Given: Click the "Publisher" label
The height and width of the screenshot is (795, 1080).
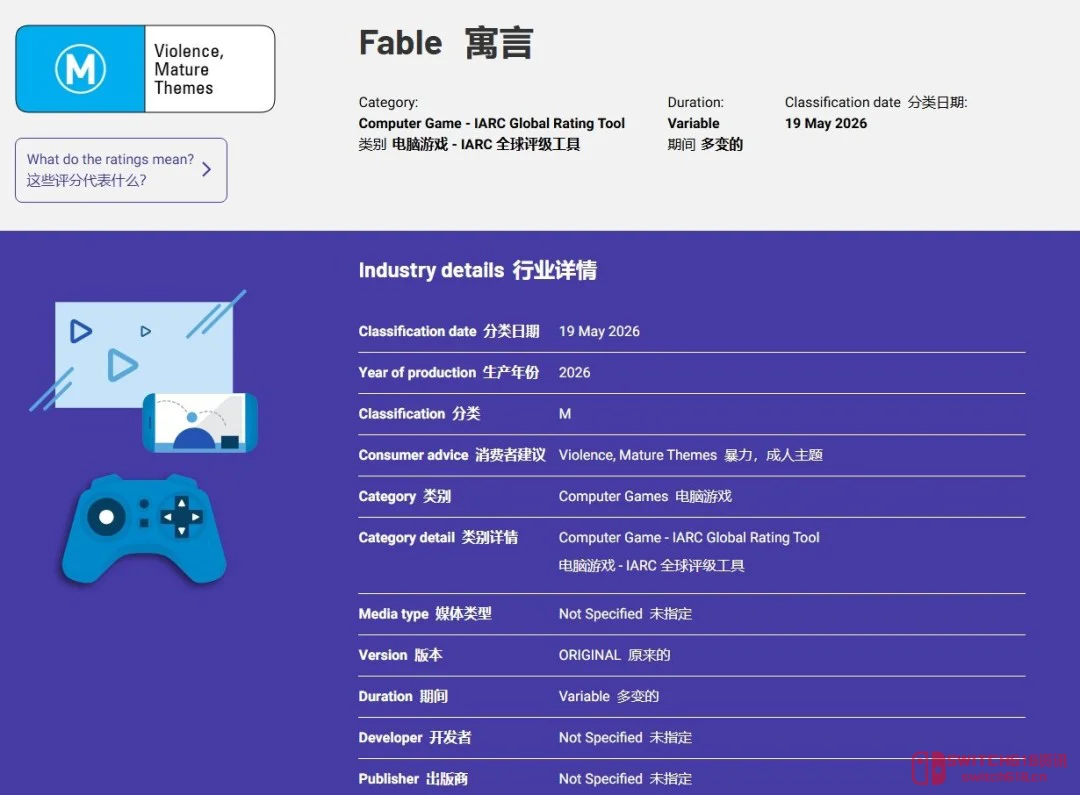Looking at the screenshot, I should [388, 779].
